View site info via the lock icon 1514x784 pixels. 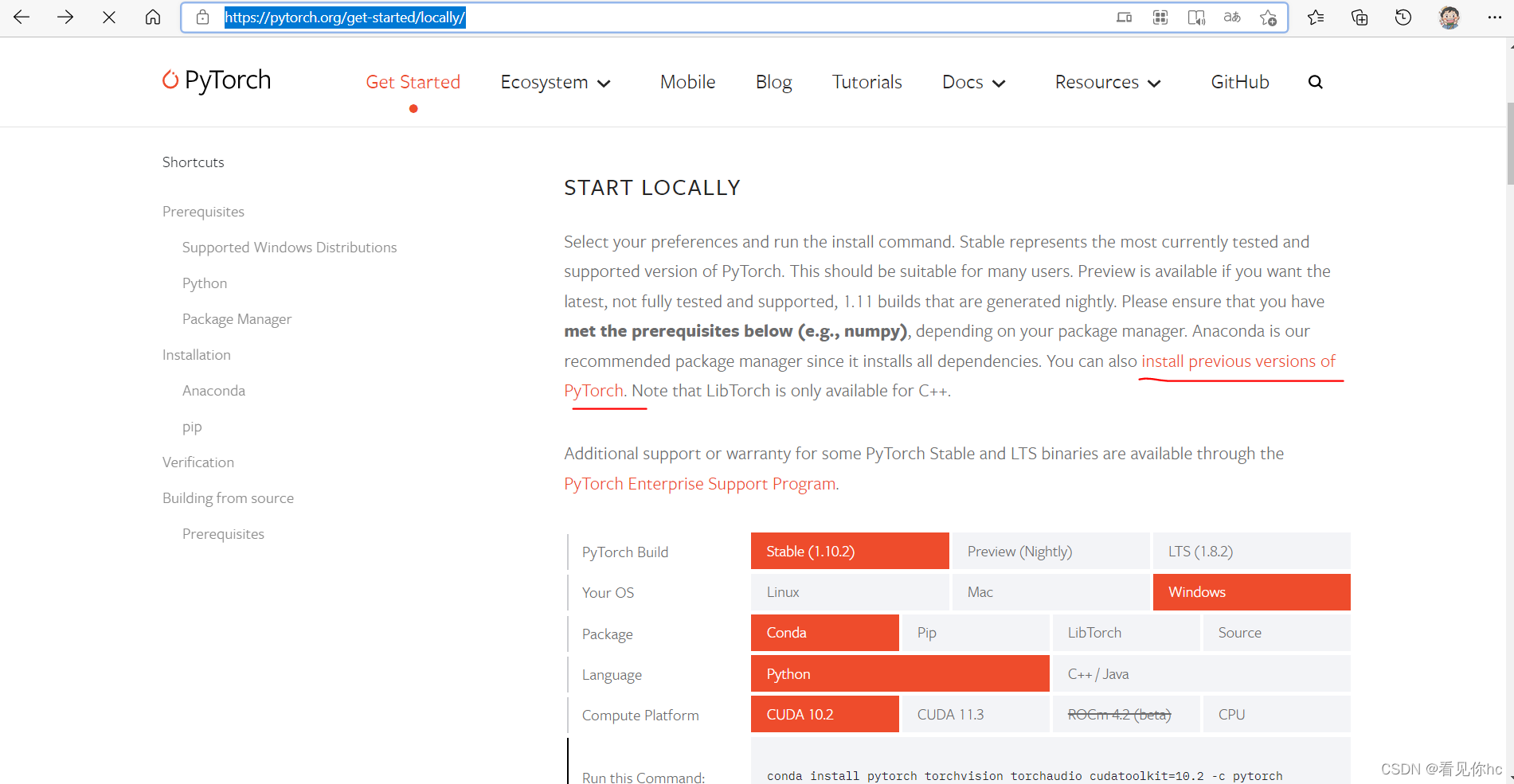pyautogui.click(x=203, y=17)
